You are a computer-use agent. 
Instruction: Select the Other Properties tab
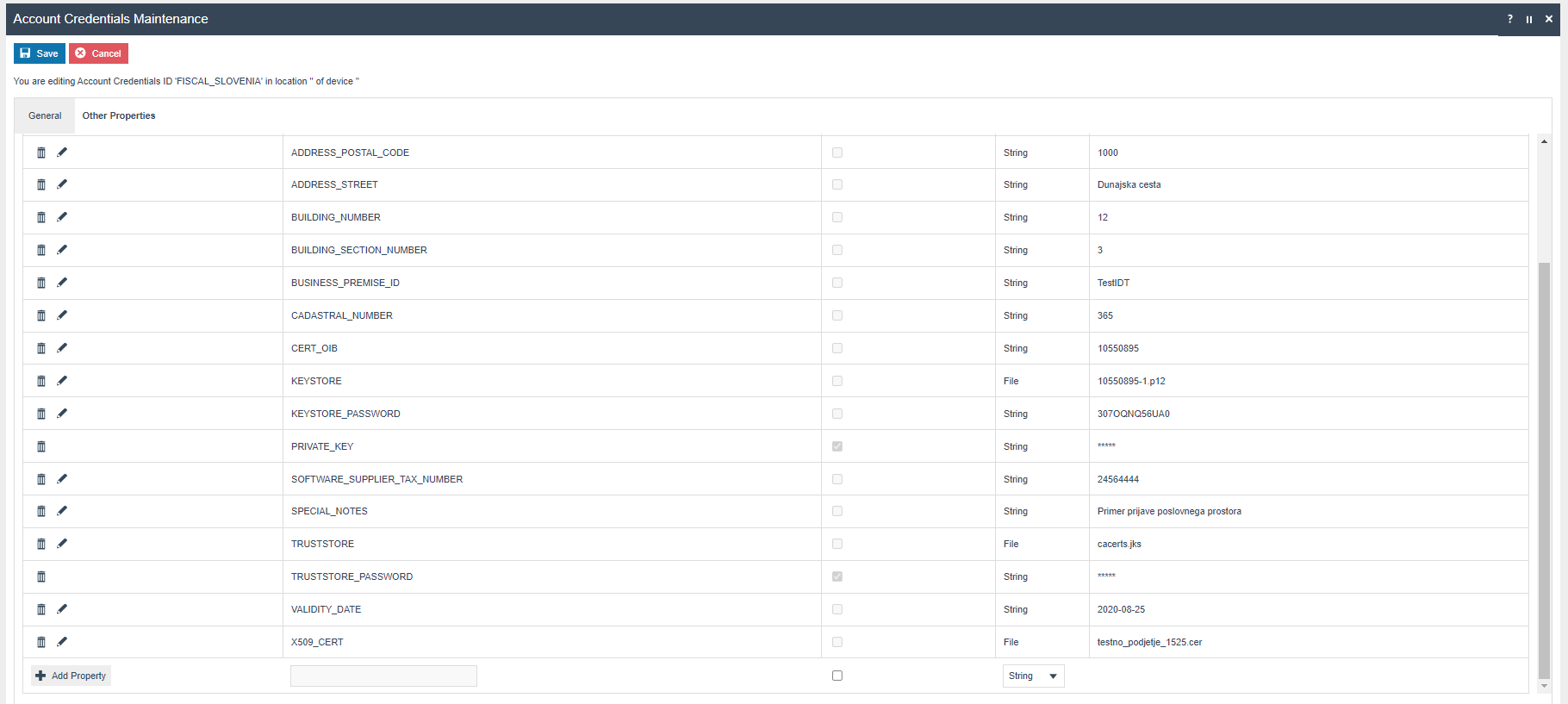tap(119, 115)
